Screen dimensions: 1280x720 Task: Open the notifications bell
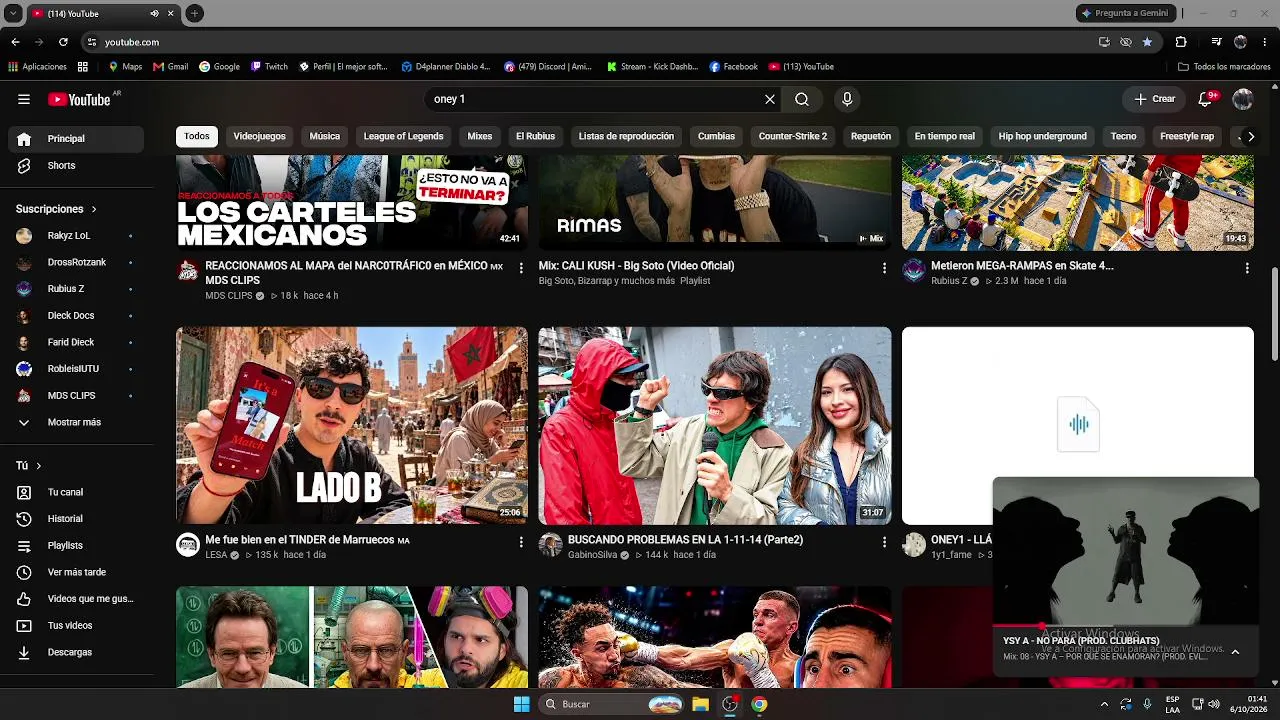[1206, 99]
